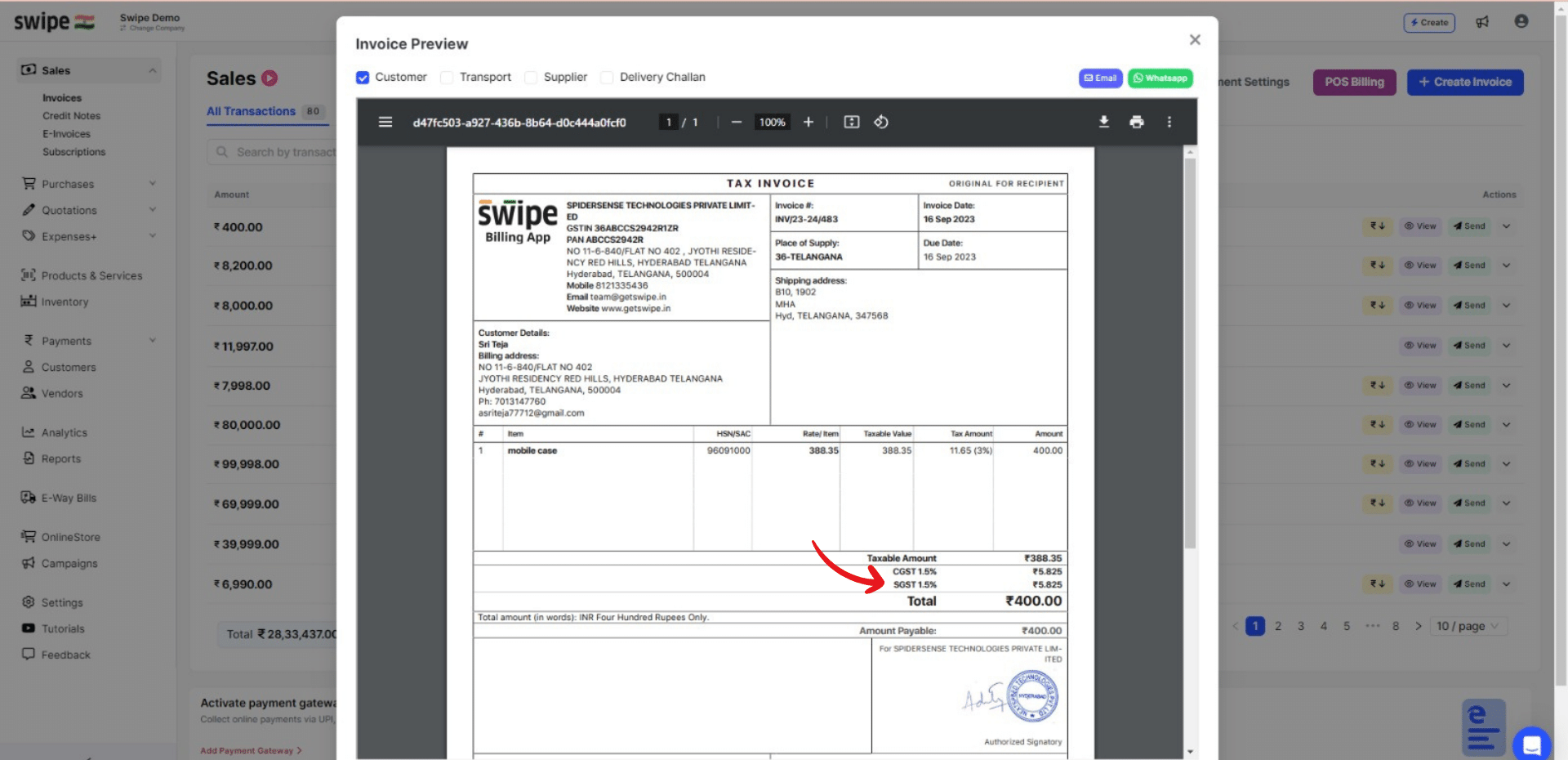The width and height of the screenshot is (1568, 760).
Task: Select Credit Notes in the sidebar
Action: point(71,115)
